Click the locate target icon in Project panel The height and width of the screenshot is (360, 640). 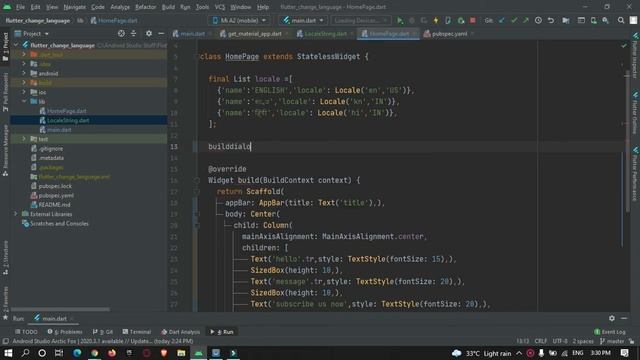(121, 33)
